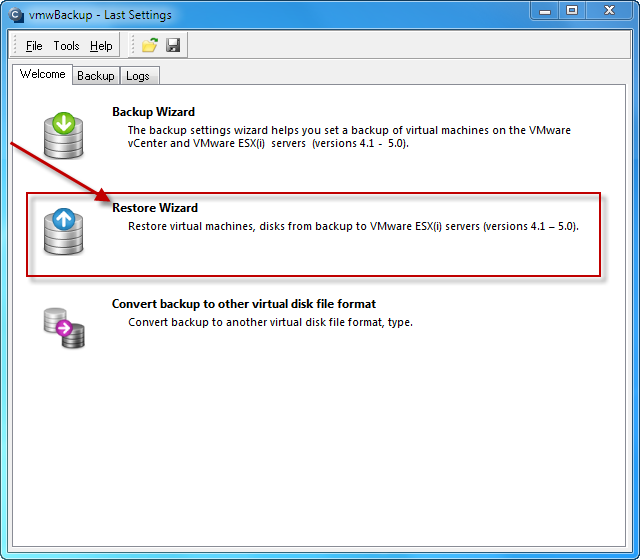The width and height of the screenshot is (640, 560).
Task: Click the vmwBackup application icon in title bar
Action: [x=16, y=15]
